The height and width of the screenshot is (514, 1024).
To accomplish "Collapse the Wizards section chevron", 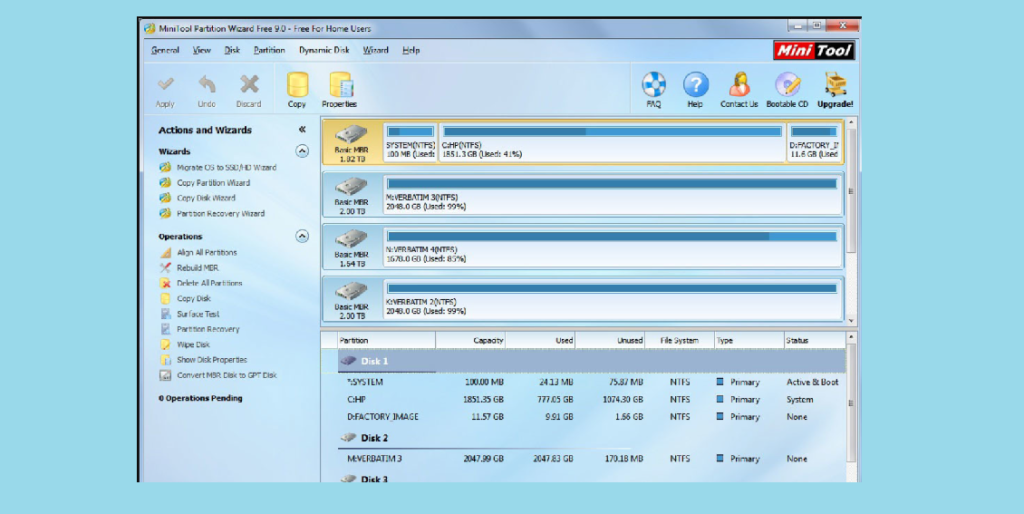I will pyautogui.click(x=302, y=151).
